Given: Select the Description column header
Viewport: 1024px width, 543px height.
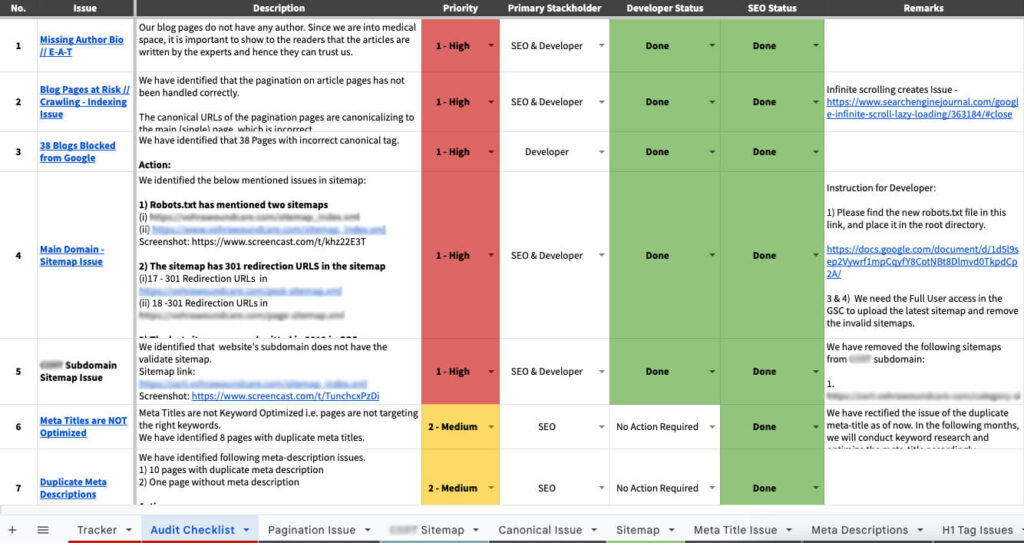Looking at the screenshot, I should [x=279, y=8].
